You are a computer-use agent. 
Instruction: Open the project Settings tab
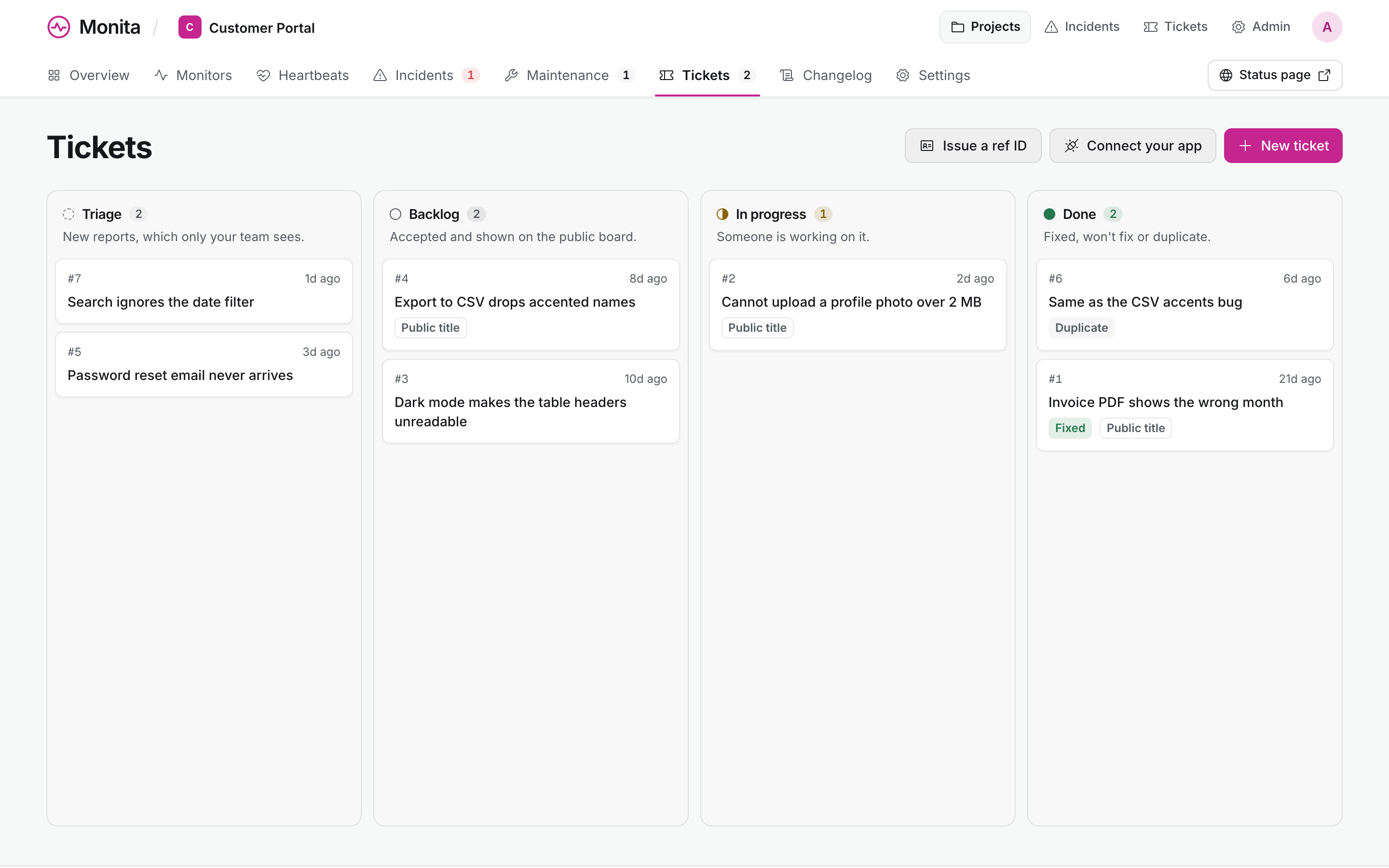point(933,75)
